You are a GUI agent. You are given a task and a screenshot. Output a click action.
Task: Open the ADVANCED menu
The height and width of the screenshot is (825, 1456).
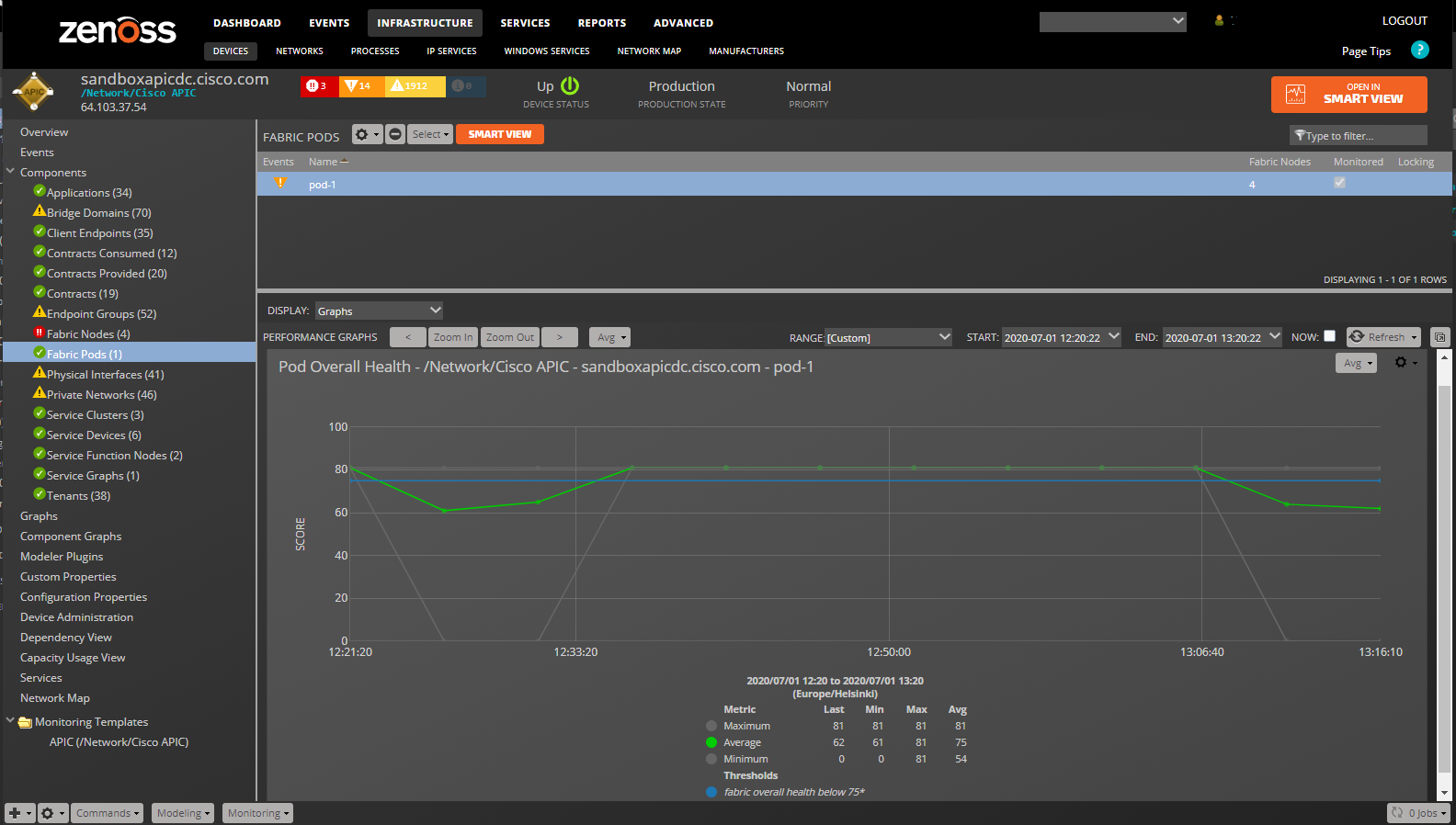[683, 23]
